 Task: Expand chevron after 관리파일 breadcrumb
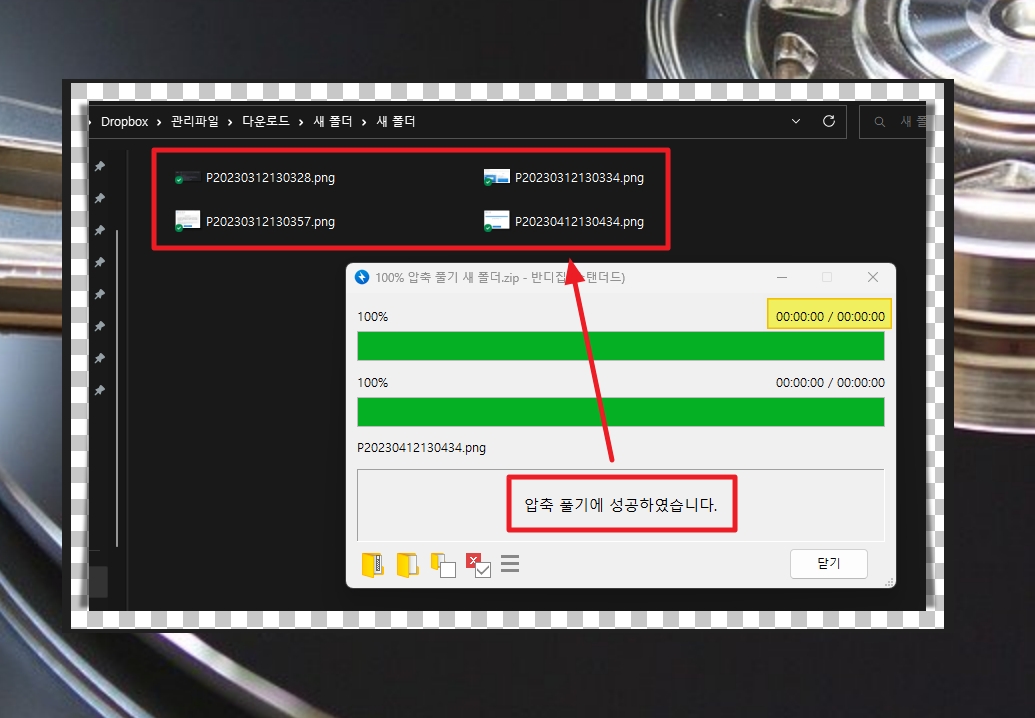[230, 122]
